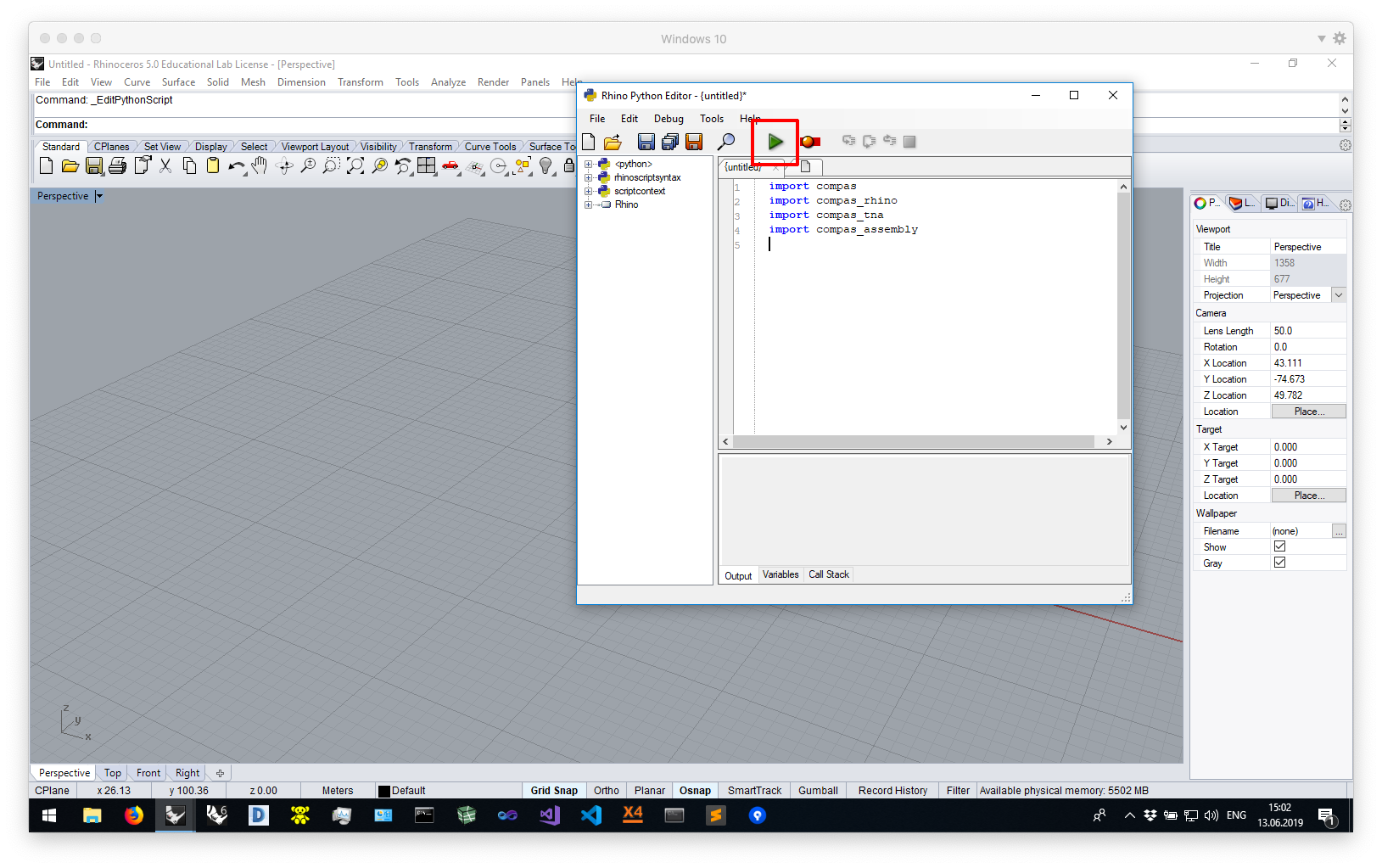1382x868 pixels.
Task: Switch to the Top viewport tab
Action: 113,773
